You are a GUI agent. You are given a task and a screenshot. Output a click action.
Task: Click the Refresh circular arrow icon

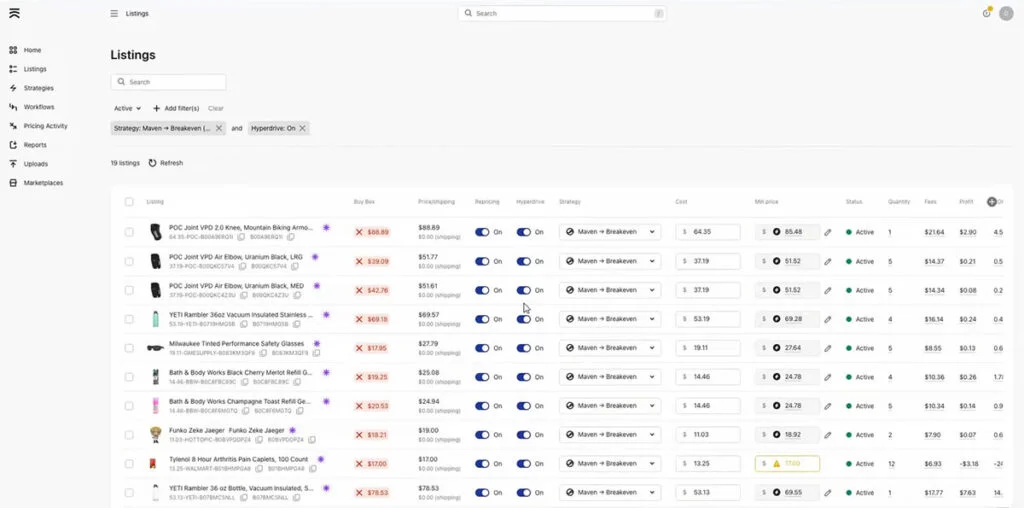coord(152,163)
